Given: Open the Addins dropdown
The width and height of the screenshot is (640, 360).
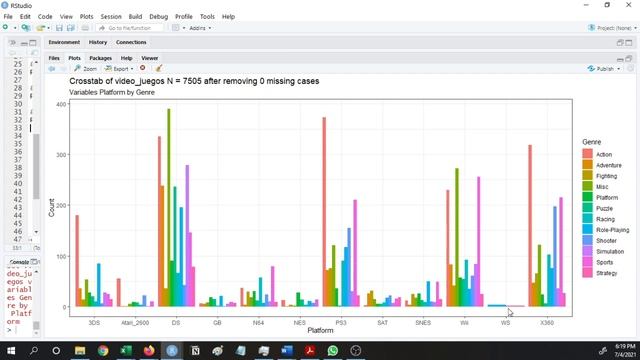Looking at the screenshot, I should coord(200,28).
